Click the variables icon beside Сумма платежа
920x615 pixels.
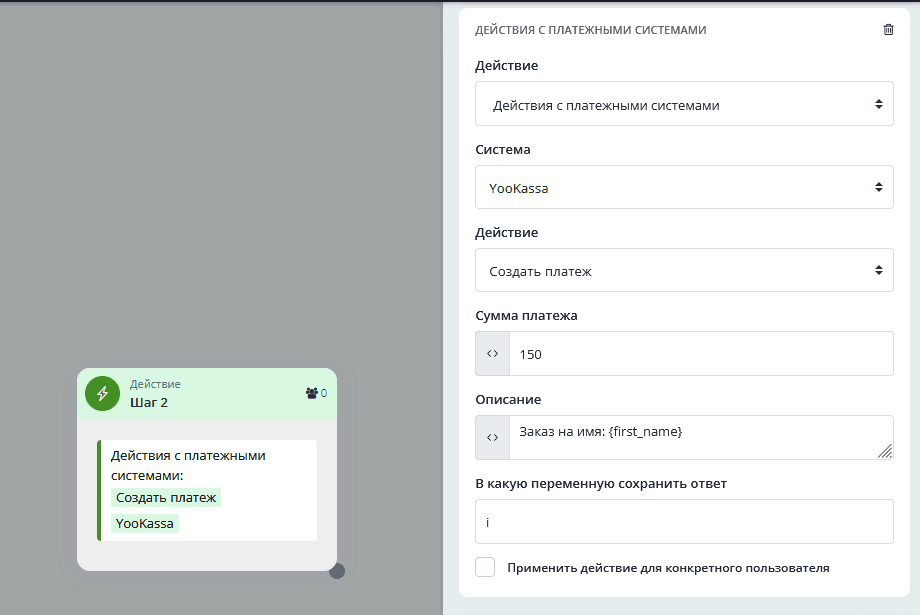click(x=492, y=354)
